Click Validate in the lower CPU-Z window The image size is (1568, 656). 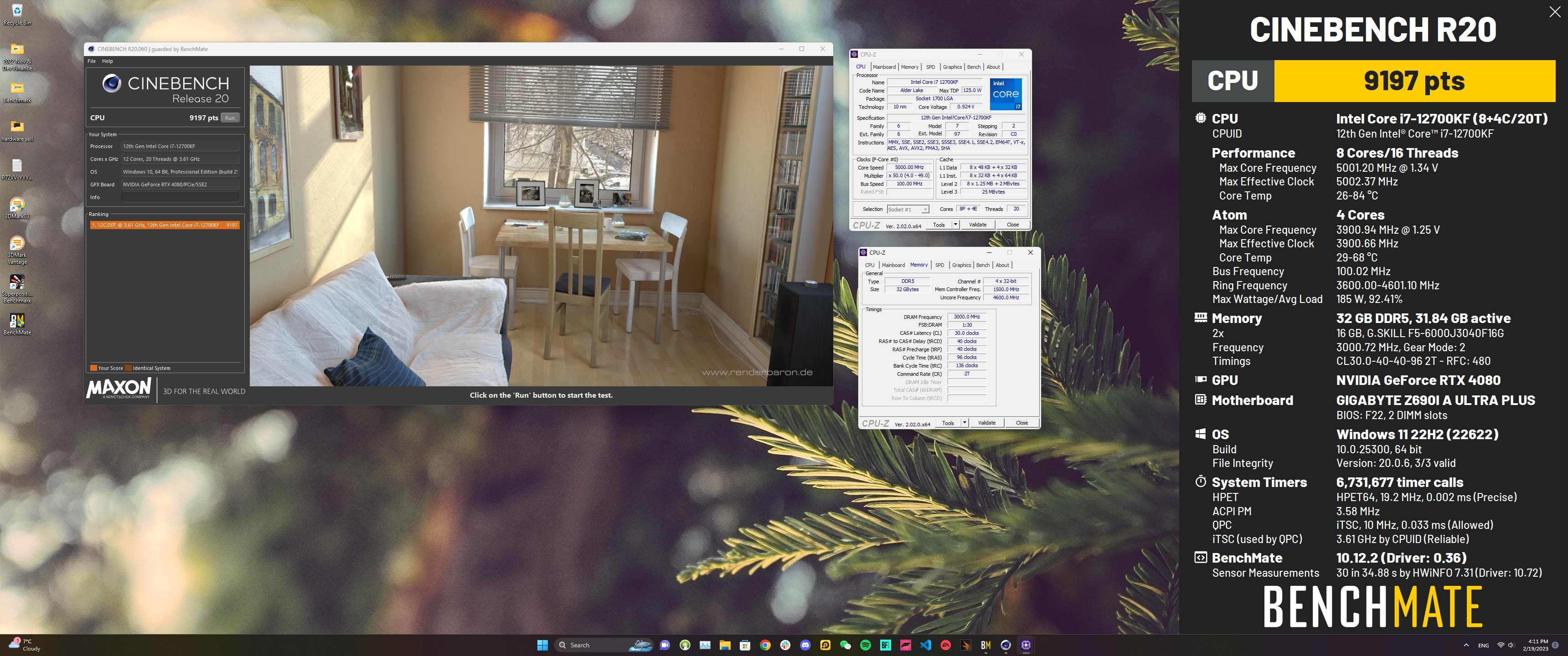point(987,423)
